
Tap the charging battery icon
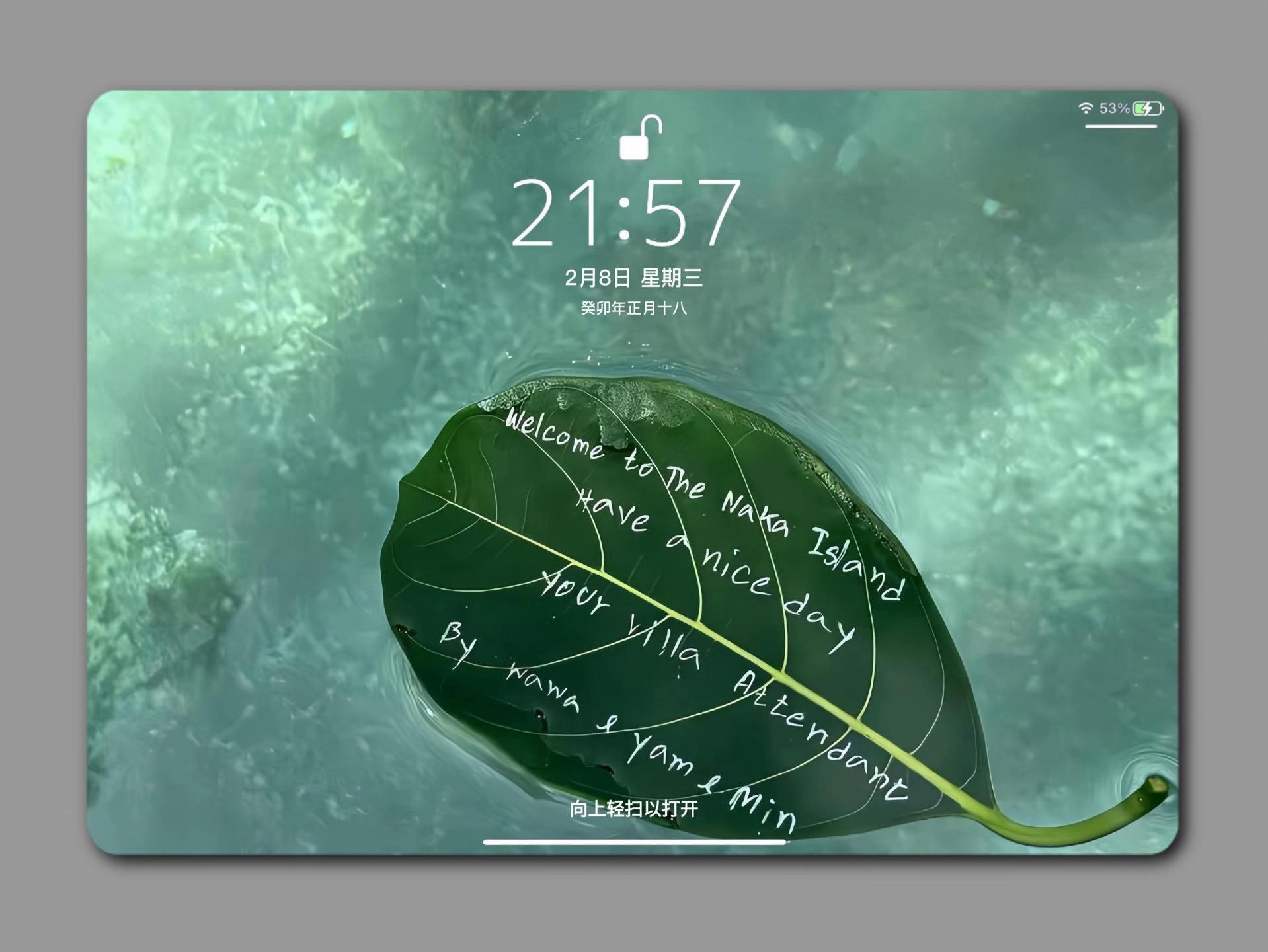[1148, 108]
